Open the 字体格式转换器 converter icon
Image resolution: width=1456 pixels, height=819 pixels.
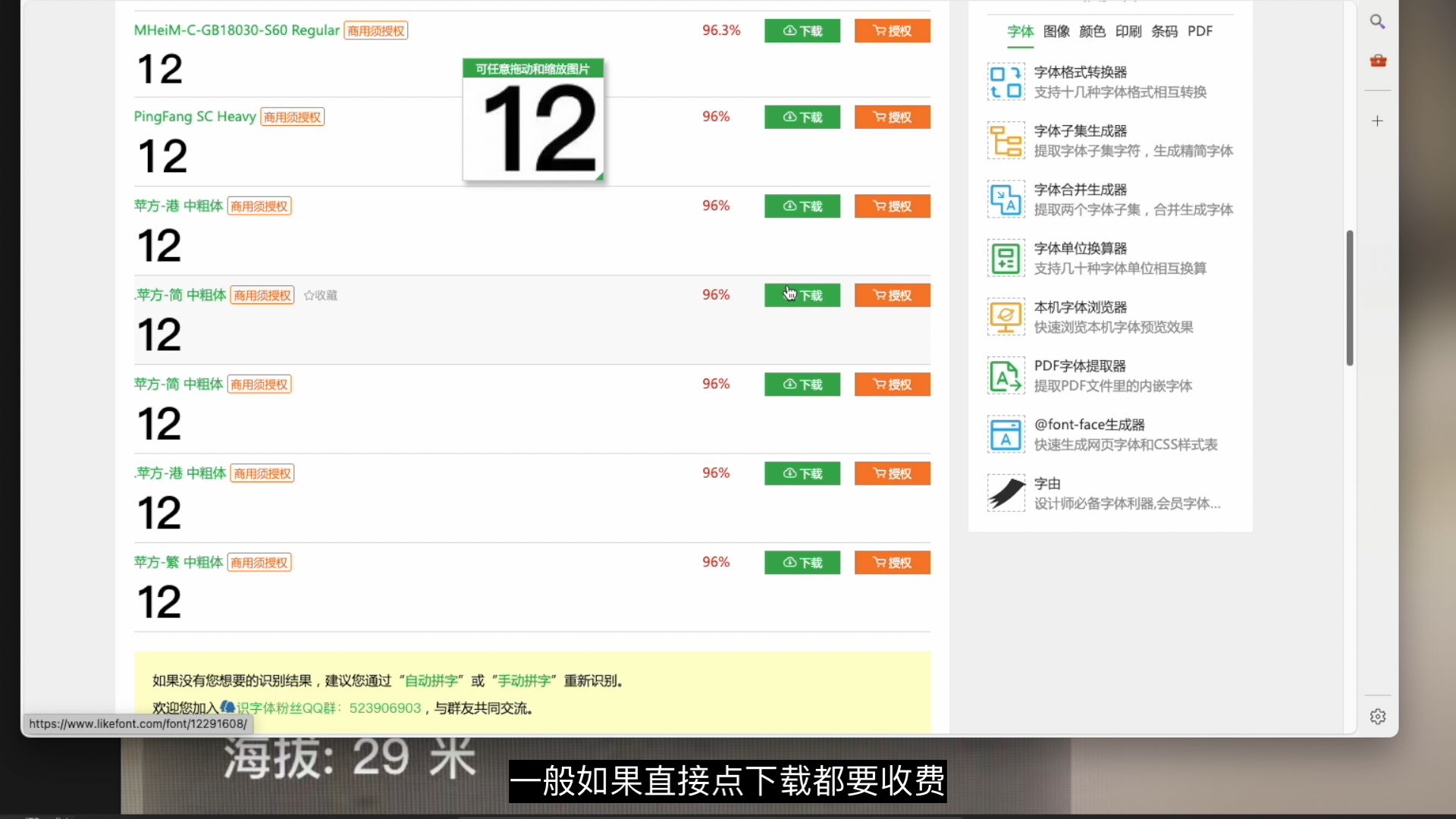click(x=1006, y=82)
